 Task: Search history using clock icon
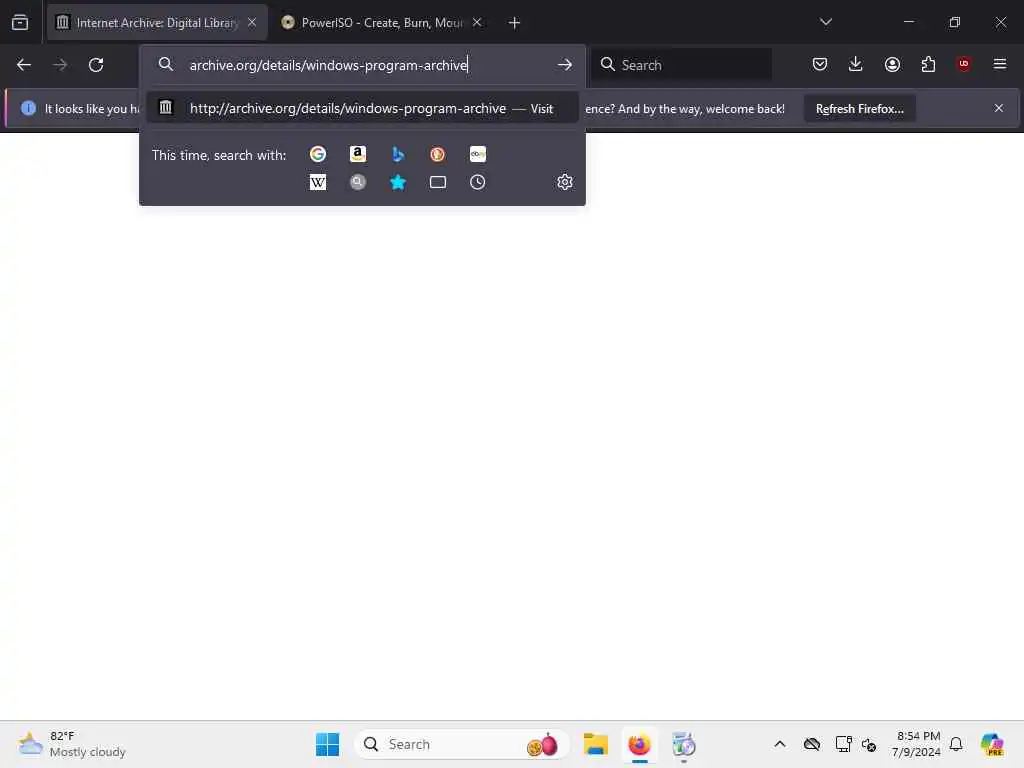478,182
